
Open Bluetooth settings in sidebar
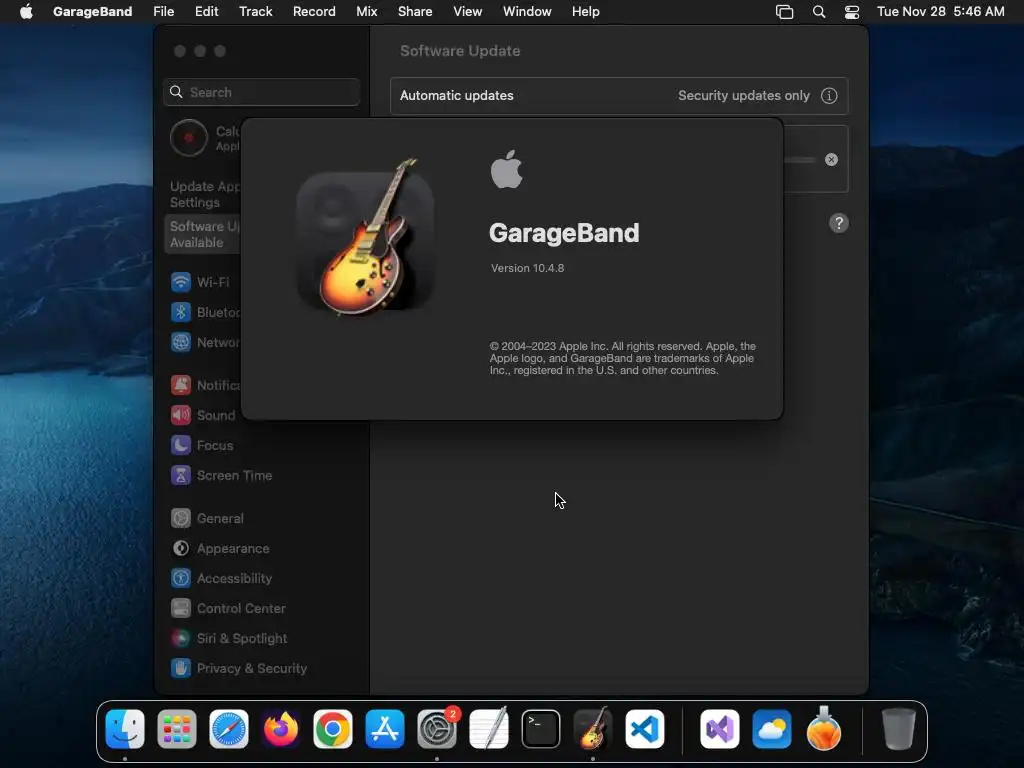pos(205,312)
